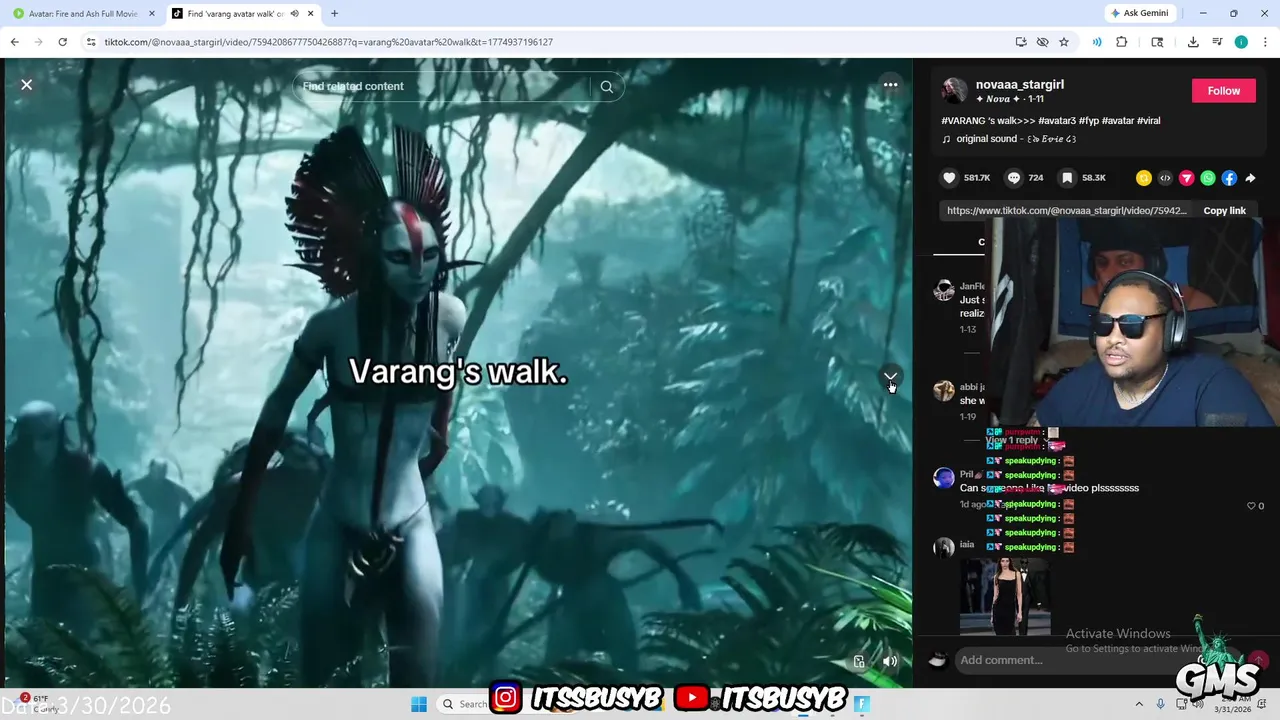Open the dress image in iaia's comment
The width and height of the screenshot is (1280, 720).
coord(1005,596)
